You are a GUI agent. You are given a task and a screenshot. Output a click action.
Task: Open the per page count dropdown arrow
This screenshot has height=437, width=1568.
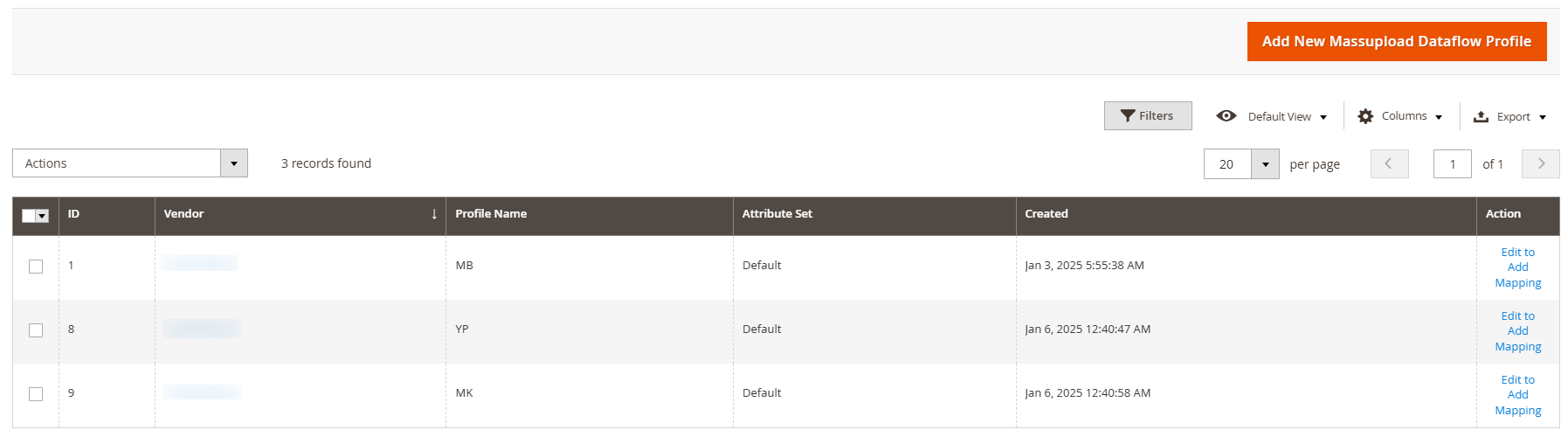[x=1265, y=163]
